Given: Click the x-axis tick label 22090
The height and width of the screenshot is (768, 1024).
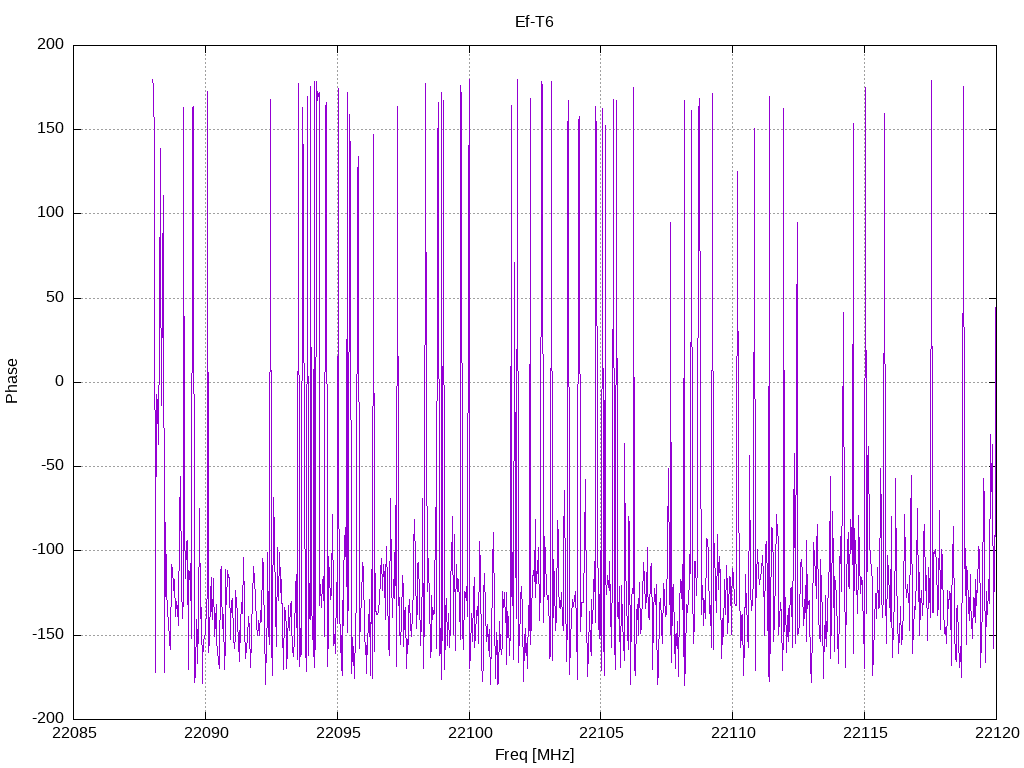Looking at the screenshot, I should tap(206, 733).
